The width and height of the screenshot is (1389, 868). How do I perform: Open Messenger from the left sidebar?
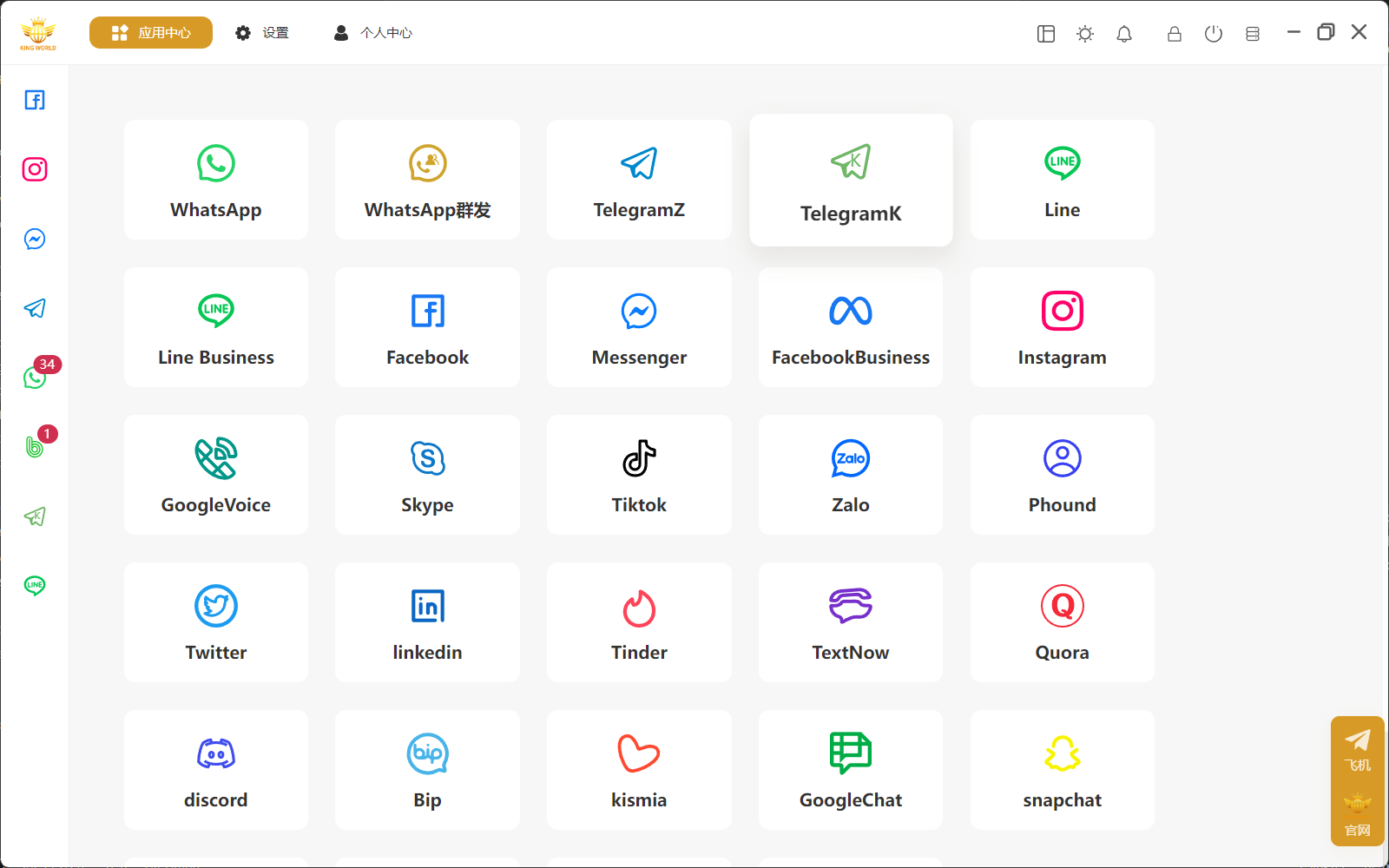tap(35, 239)
